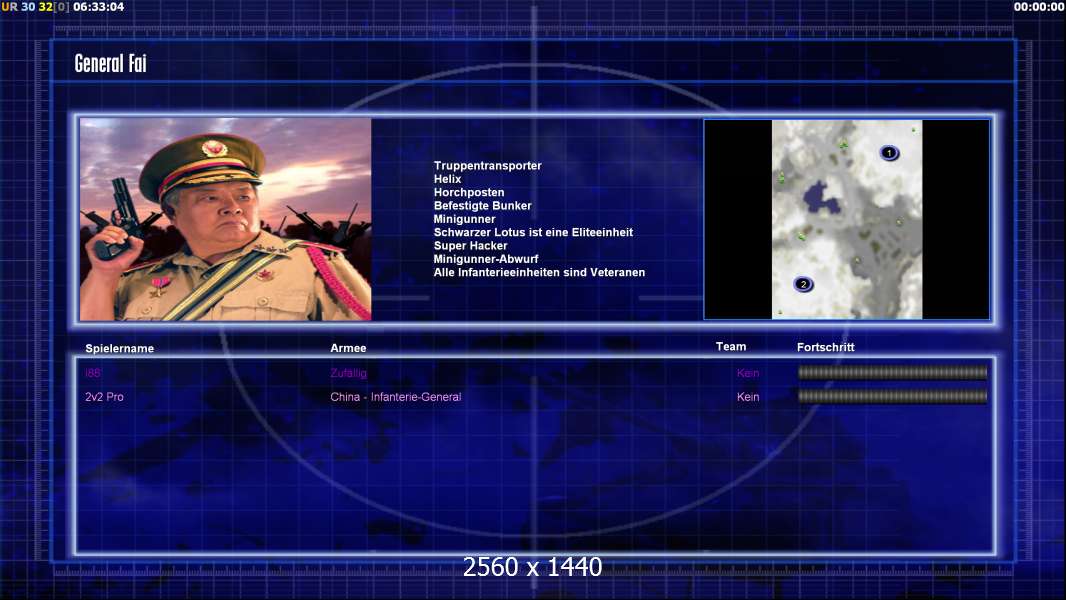
Task: Click start position marker 1 on map
Action: [x=889, y=153]
